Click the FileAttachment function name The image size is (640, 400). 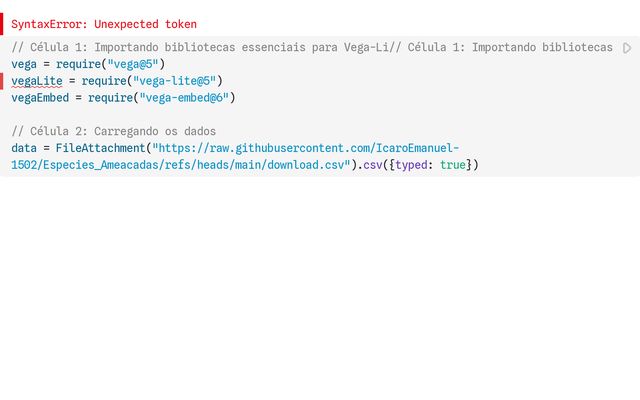(100, 148)
